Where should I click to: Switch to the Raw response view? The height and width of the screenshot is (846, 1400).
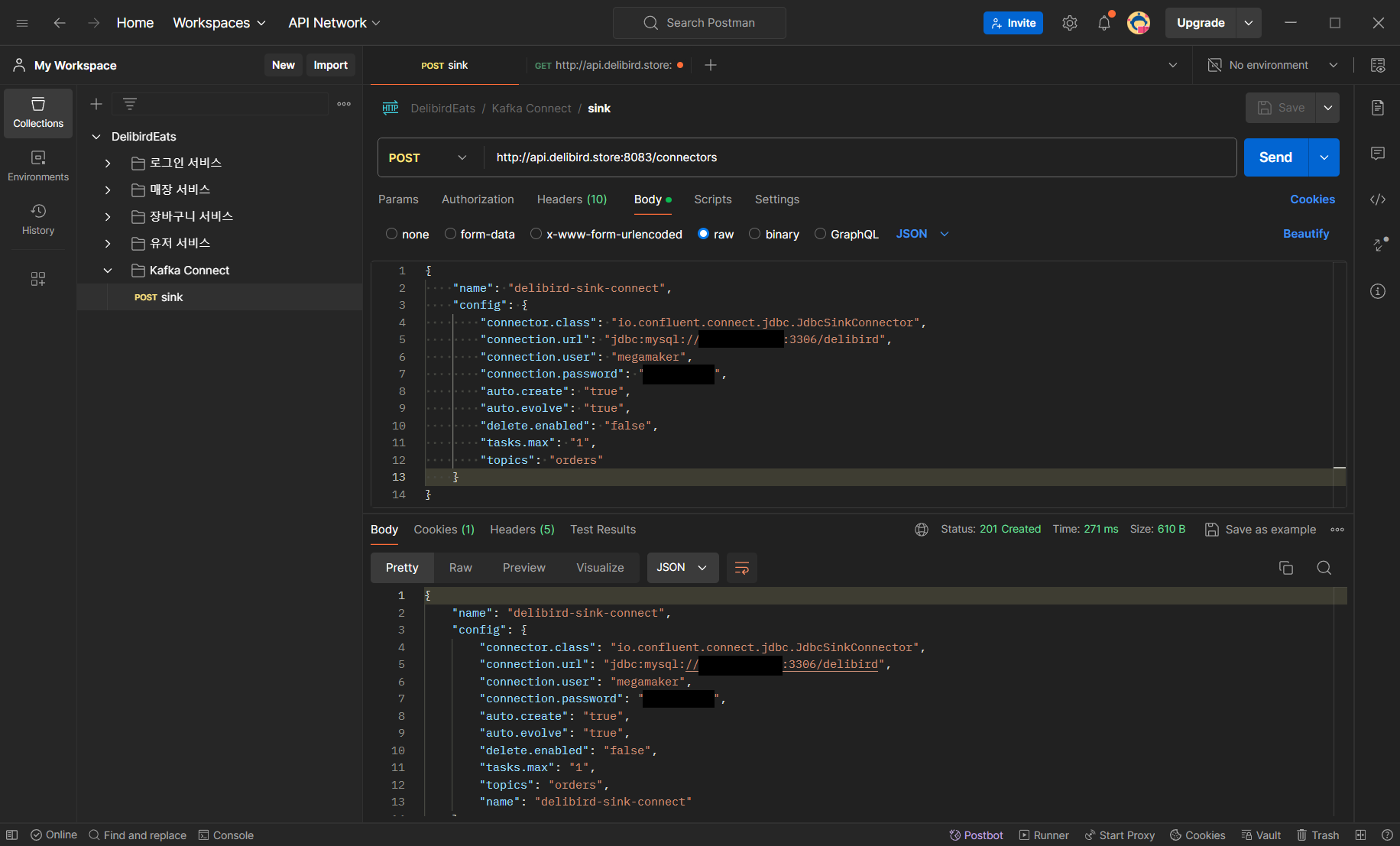[x=460, y=568]
